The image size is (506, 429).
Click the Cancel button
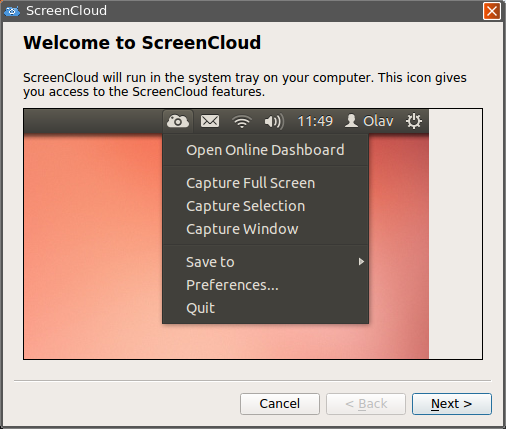[x=280, y=404]
